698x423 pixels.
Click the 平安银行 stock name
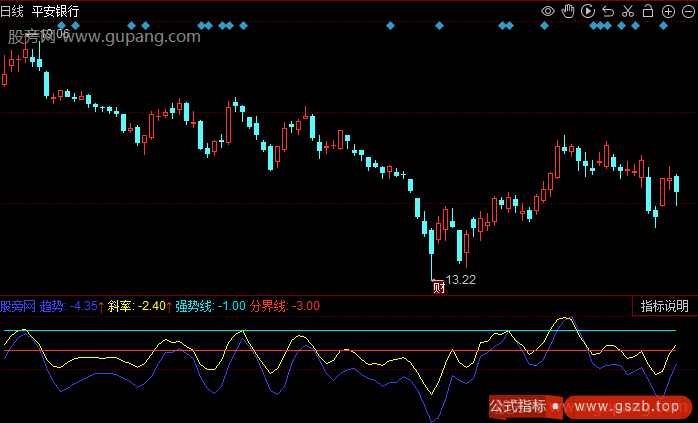[x=56, y=11]
